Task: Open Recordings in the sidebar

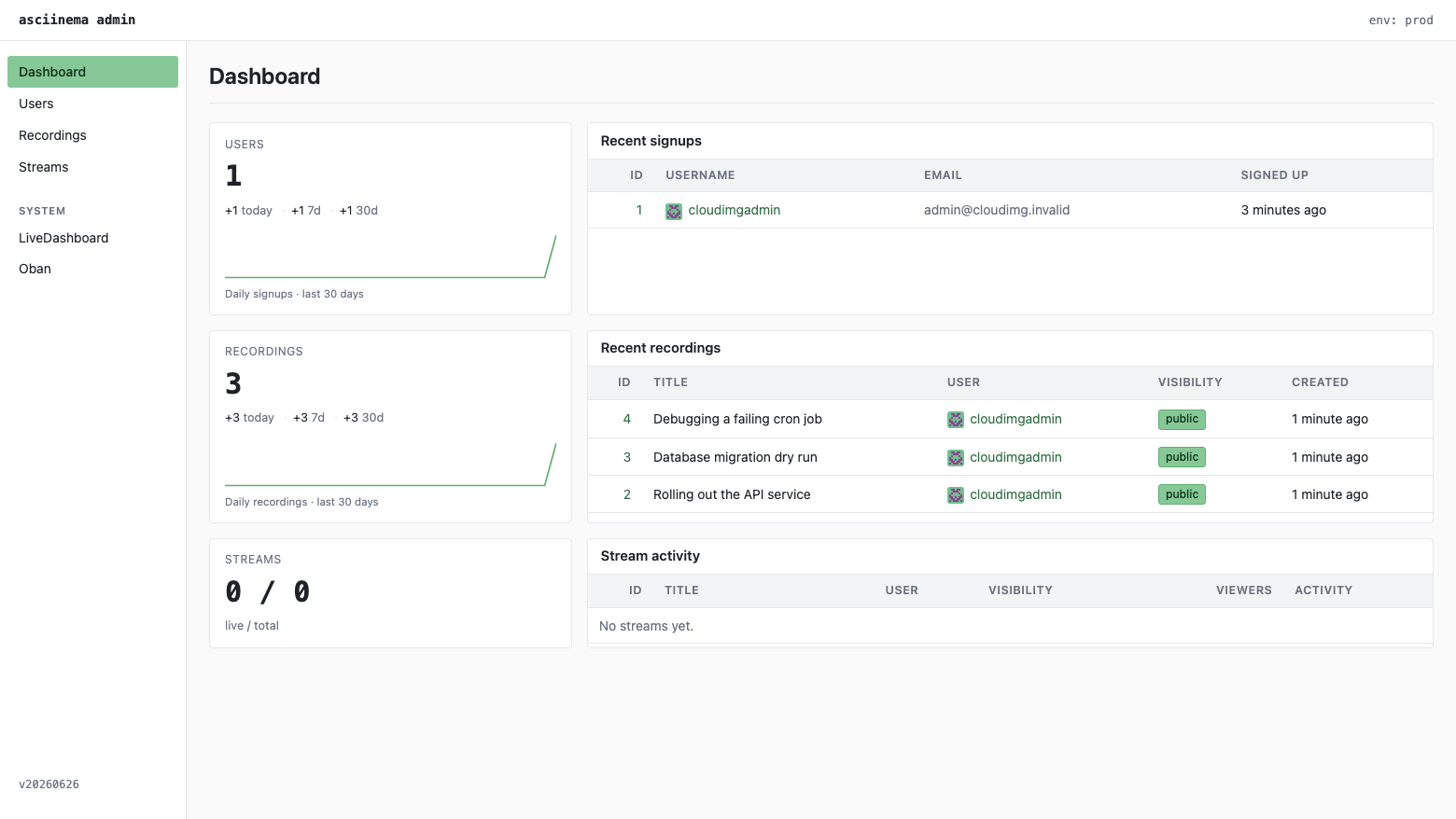Action: coord(92,135)
